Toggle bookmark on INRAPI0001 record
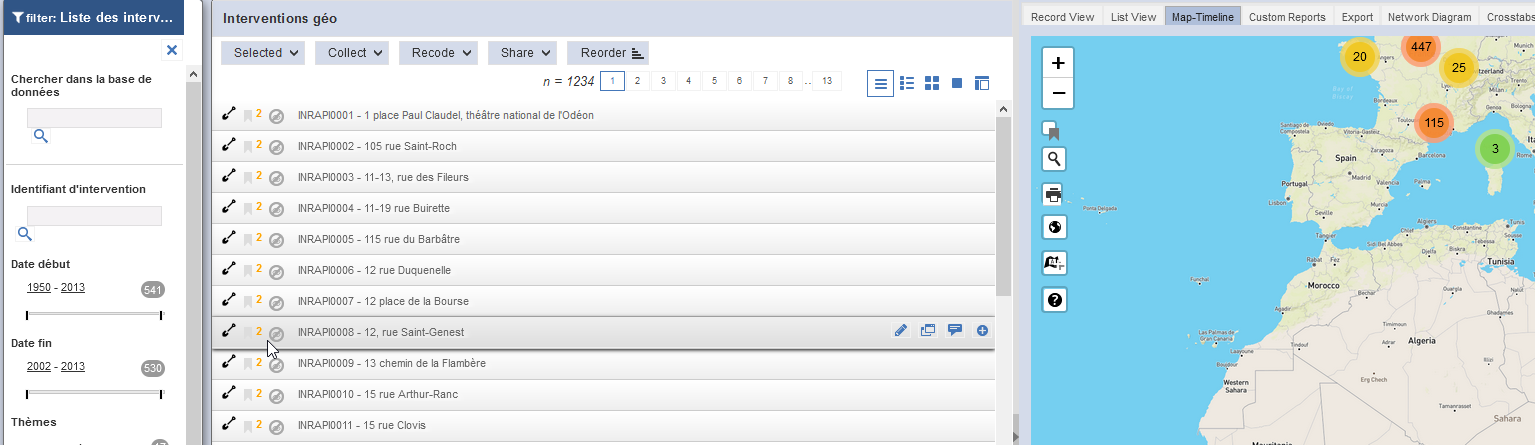The height and width of the screenshot is (445, 1535). click(247, 116)
